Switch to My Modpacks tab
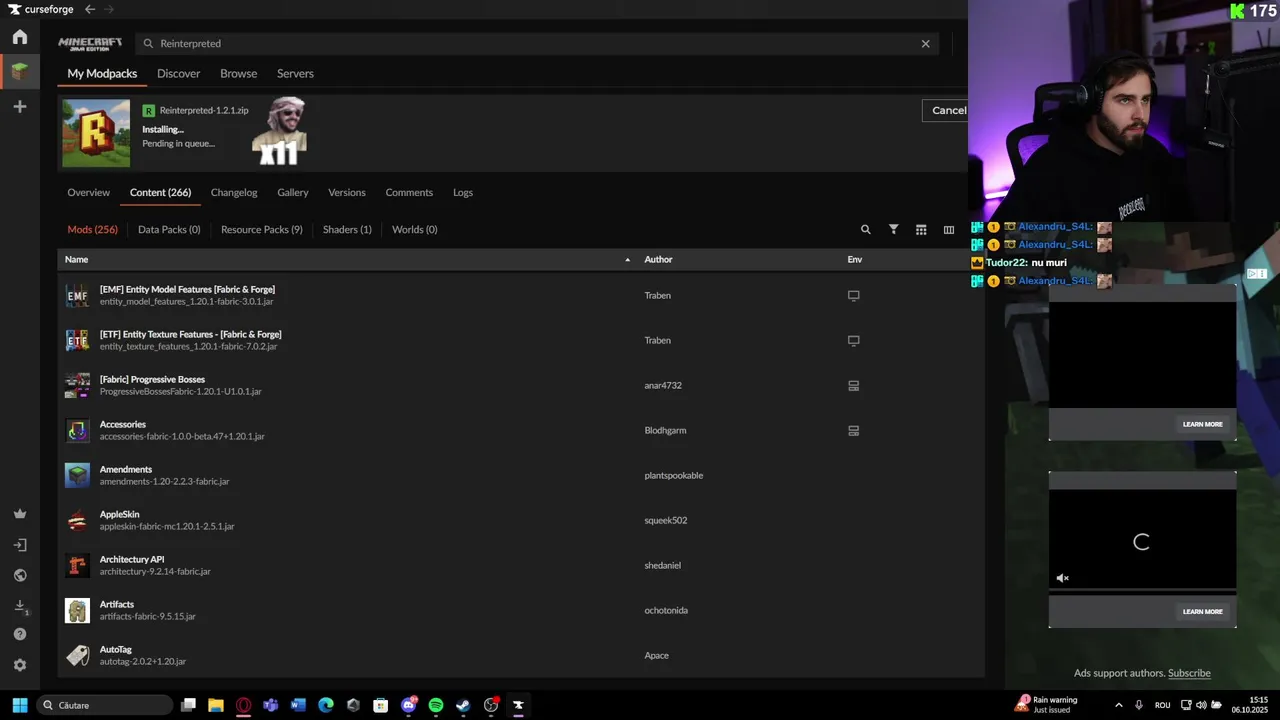 (x=102, y=74)
